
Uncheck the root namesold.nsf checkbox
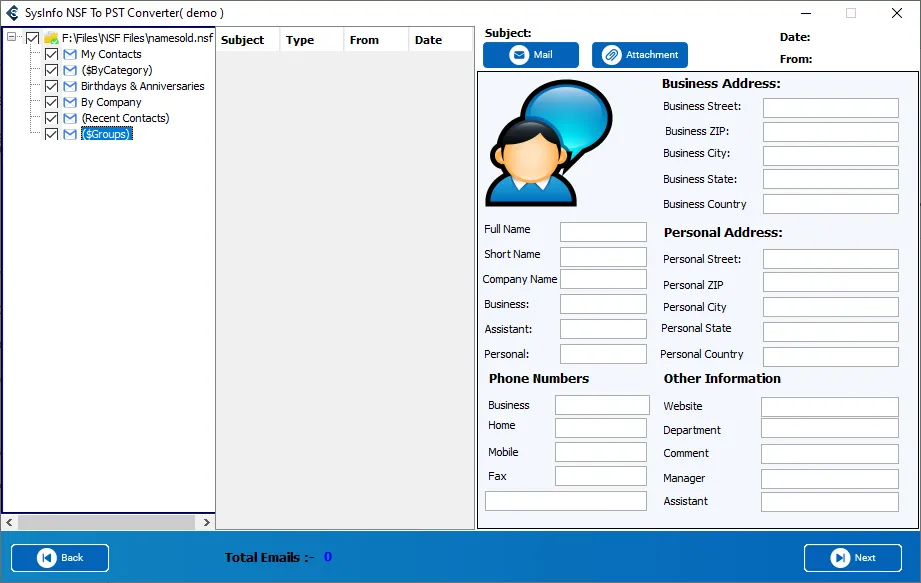[33, 38]
